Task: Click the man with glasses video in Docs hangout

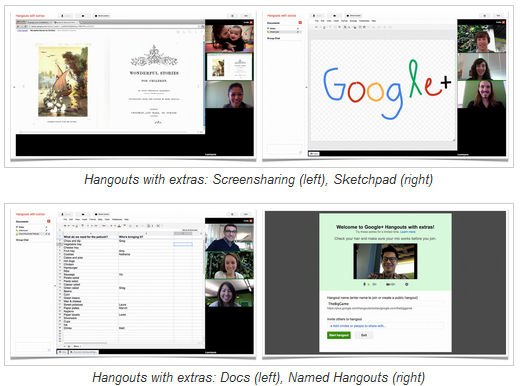Action: click(229, 237)
